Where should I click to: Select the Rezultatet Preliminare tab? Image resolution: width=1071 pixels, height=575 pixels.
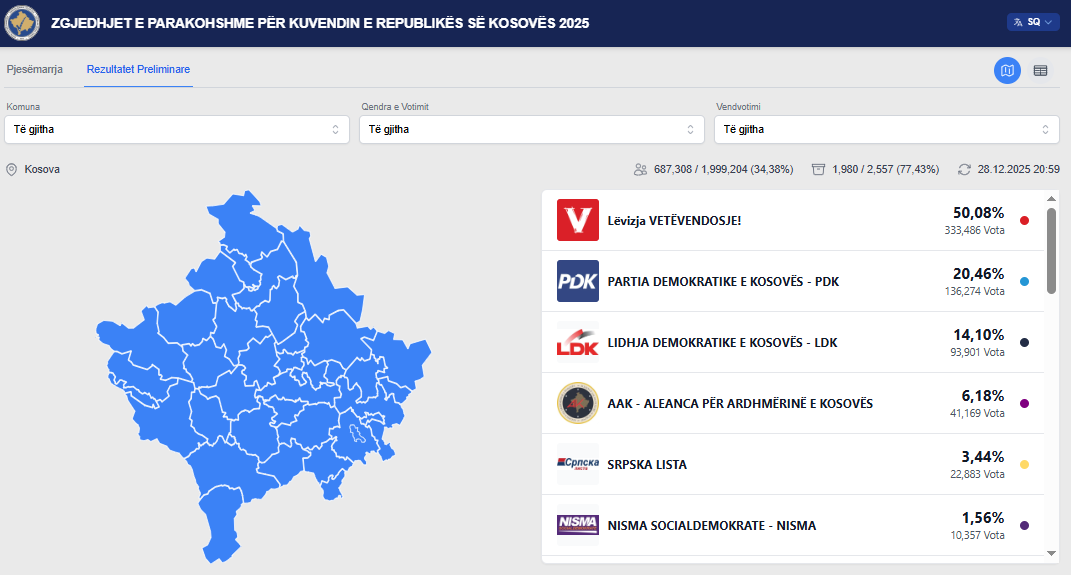click(x=138, y=70)
